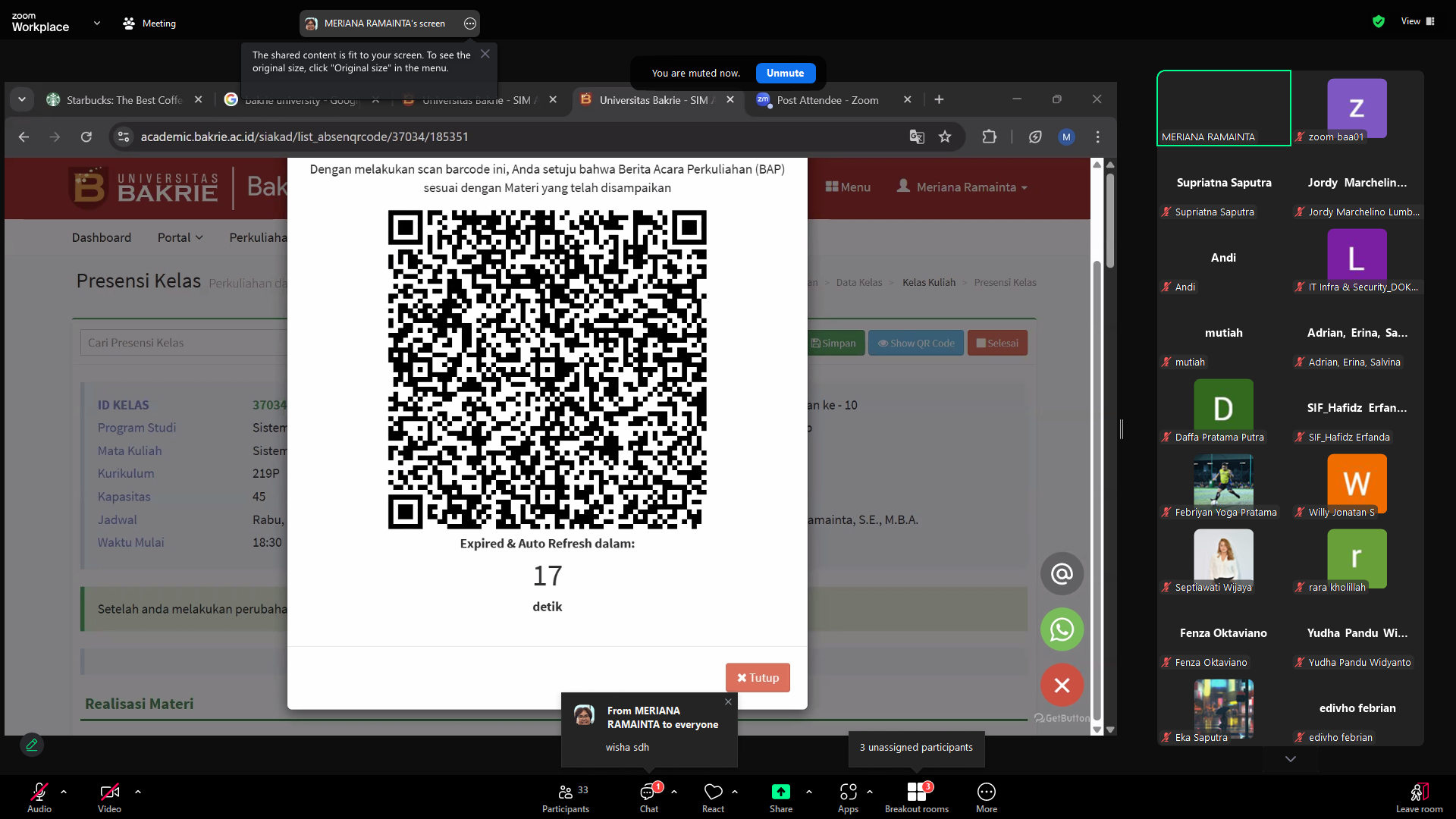This screenshot has width=1456, height=819.
Task: Open the Chrome profile M avatar
Action: (1066, 136)
